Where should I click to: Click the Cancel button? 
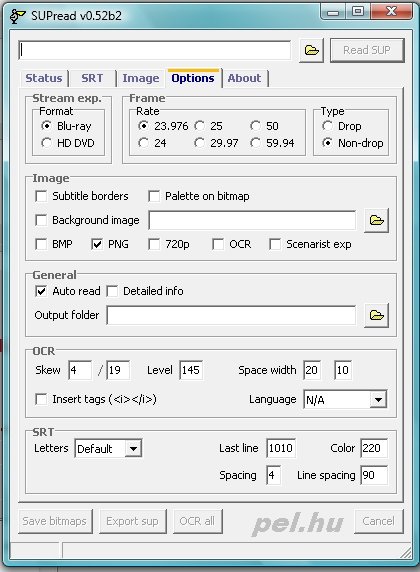click(378, 521)
